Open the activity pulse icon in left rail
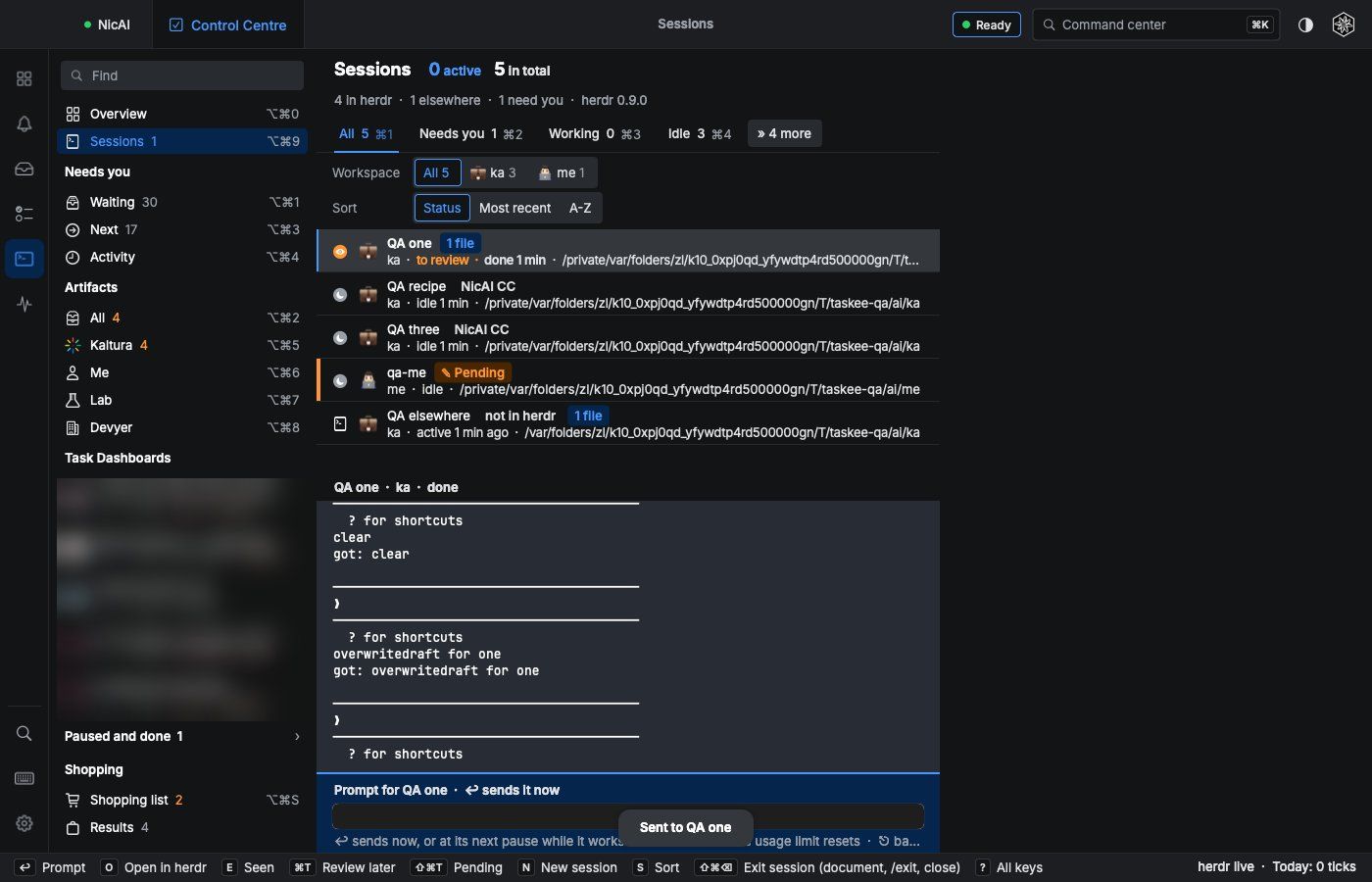Image resolution: width=1372 pixels, height=882 pixels. coord(24,304)
